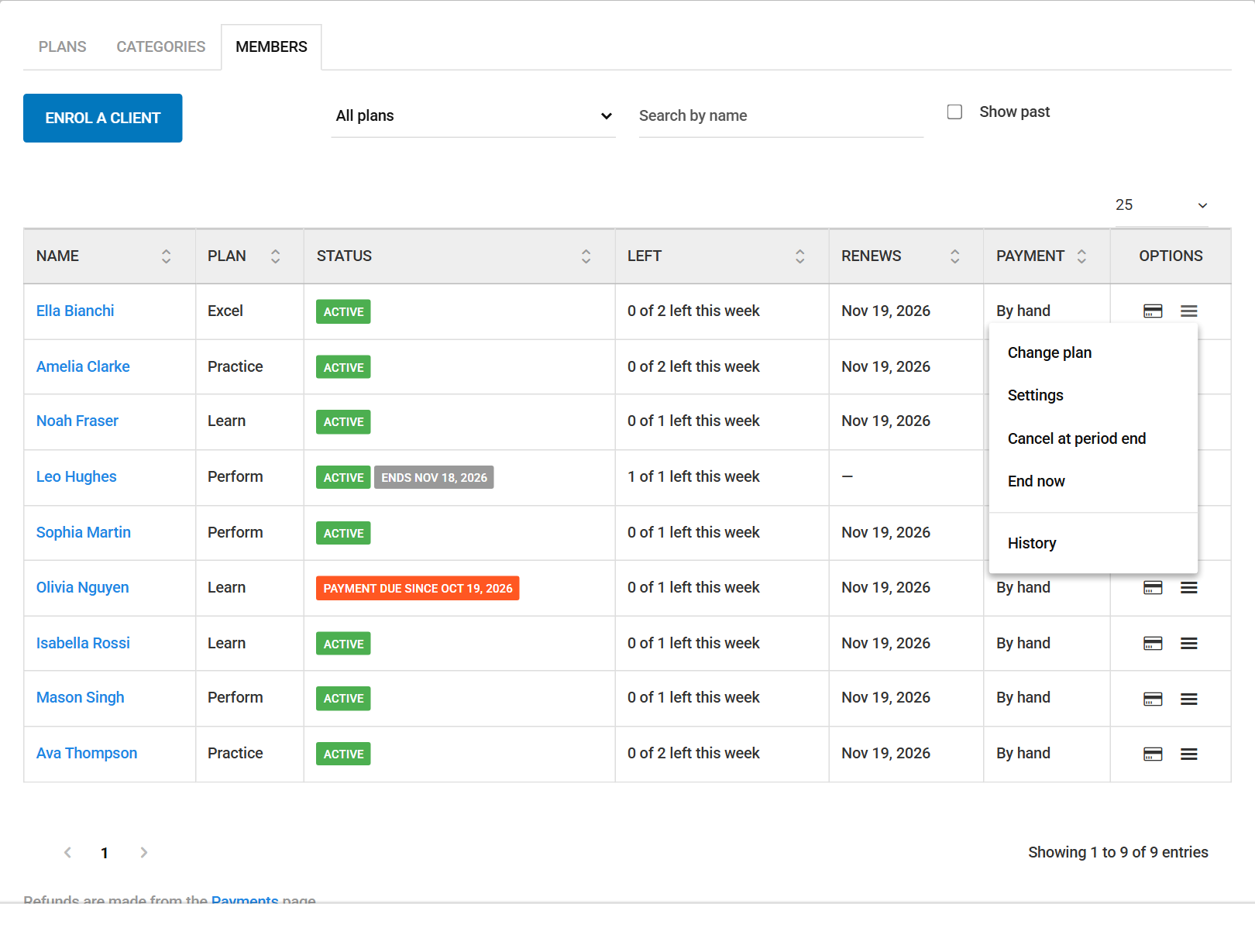Open Ella Bianchi's profile link
This screenshot has height=952, width=1255.
(x=75, y=311)
